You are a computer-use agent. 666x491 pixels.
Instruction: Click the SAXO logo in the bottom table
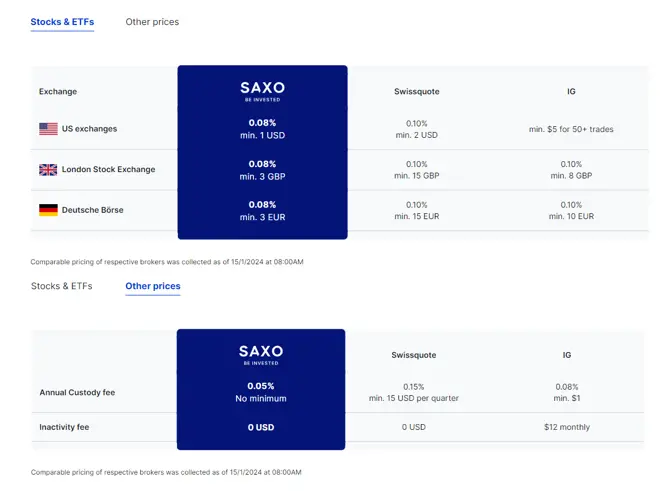pyautogui.click(x=261, y=355)
